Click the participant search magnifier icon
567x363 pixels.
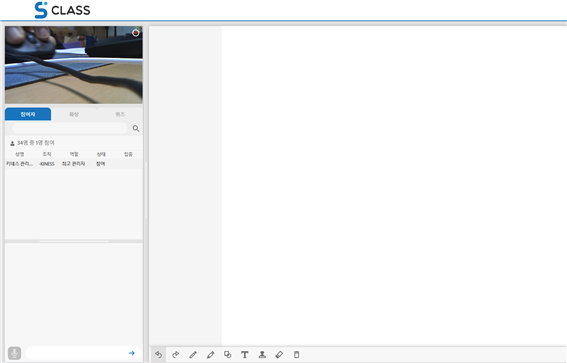click(136, 128)
